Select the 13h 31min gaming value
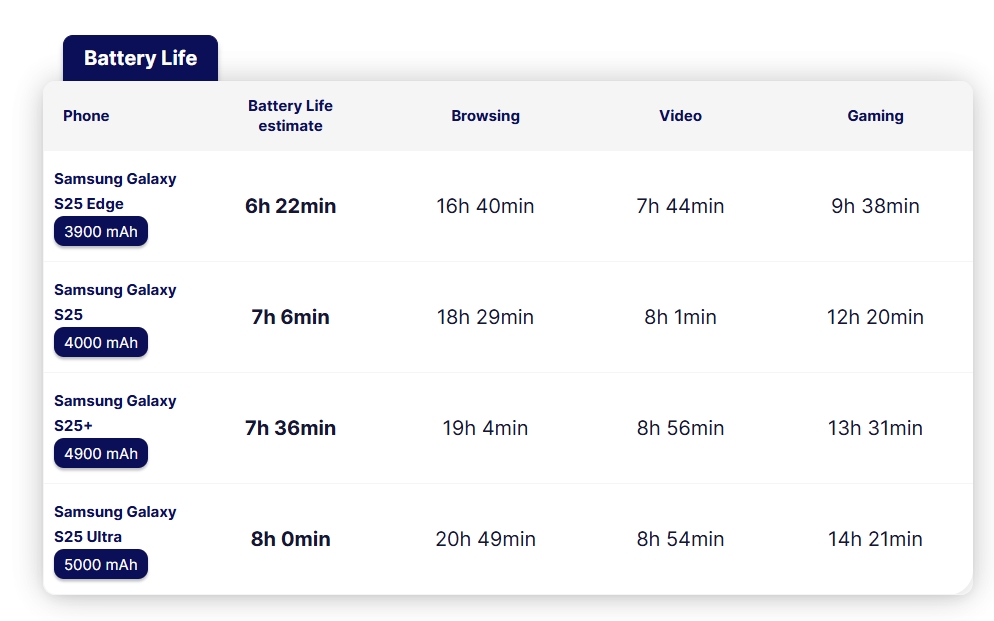This screenshot has height=621, width=994. pyautogui.click(x=875, y=428)
